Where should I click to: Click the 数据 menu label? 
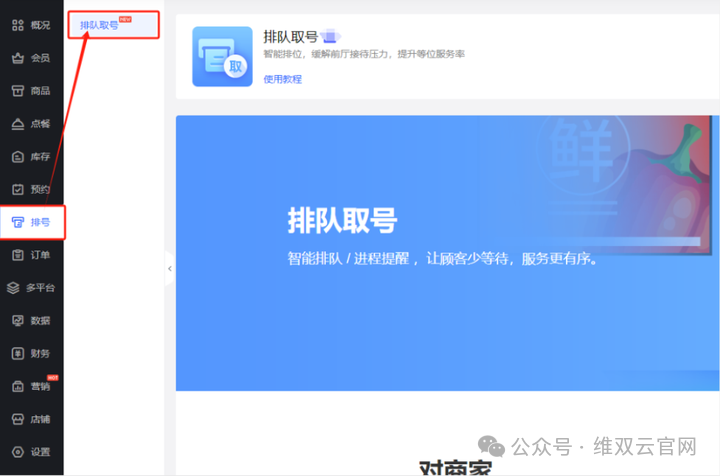(40, 321)
